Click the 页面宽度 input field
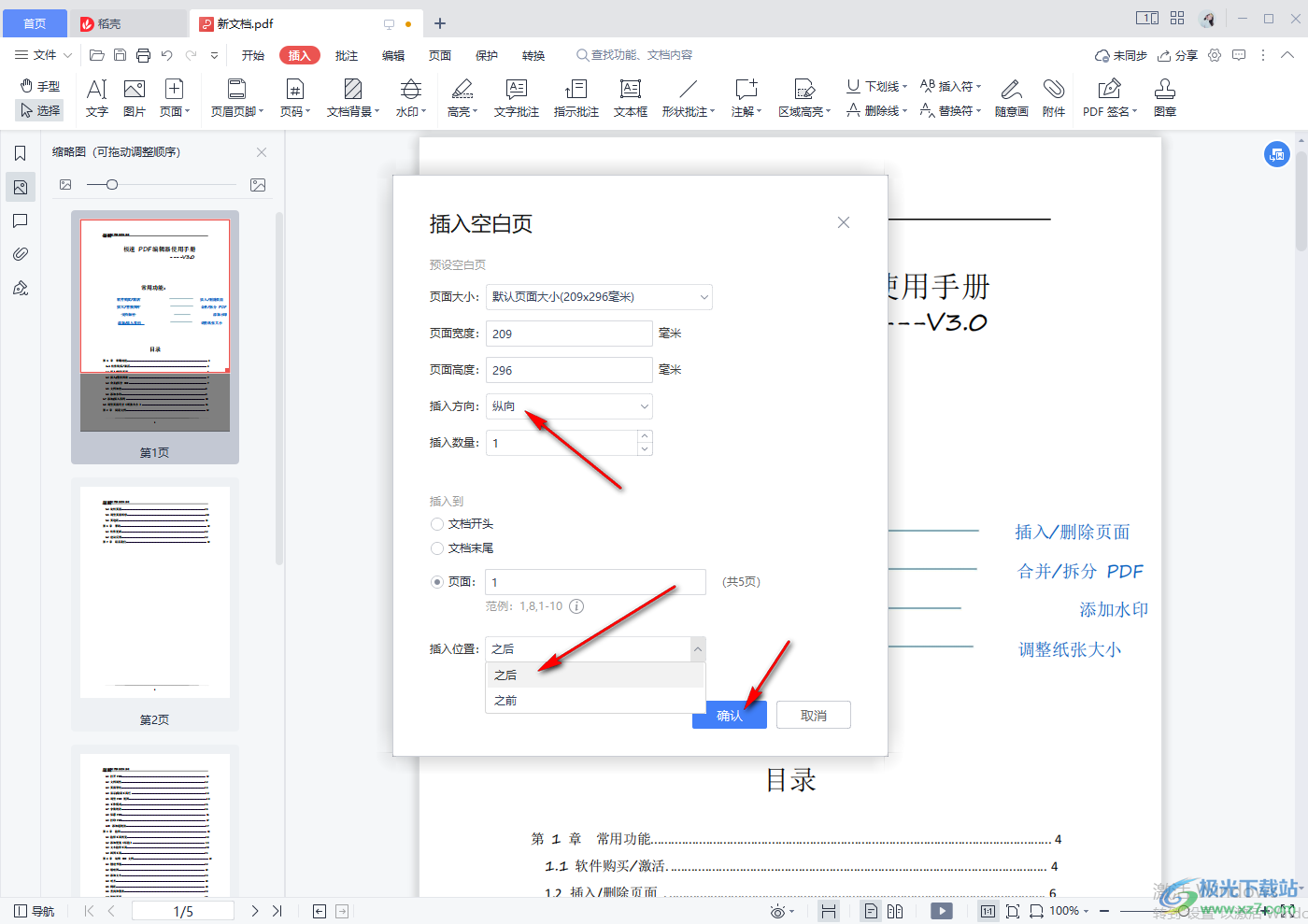1308x924 pixels. tap(569, 334)
